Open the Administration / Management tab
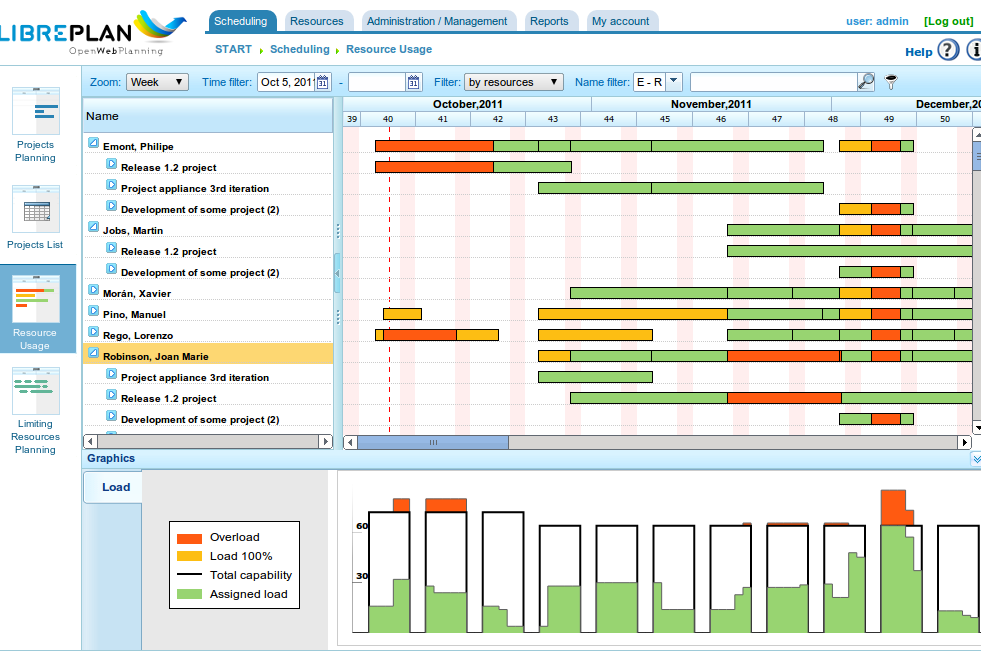The width and height of the screenshot is (981, 654). [x=437, y=21]
